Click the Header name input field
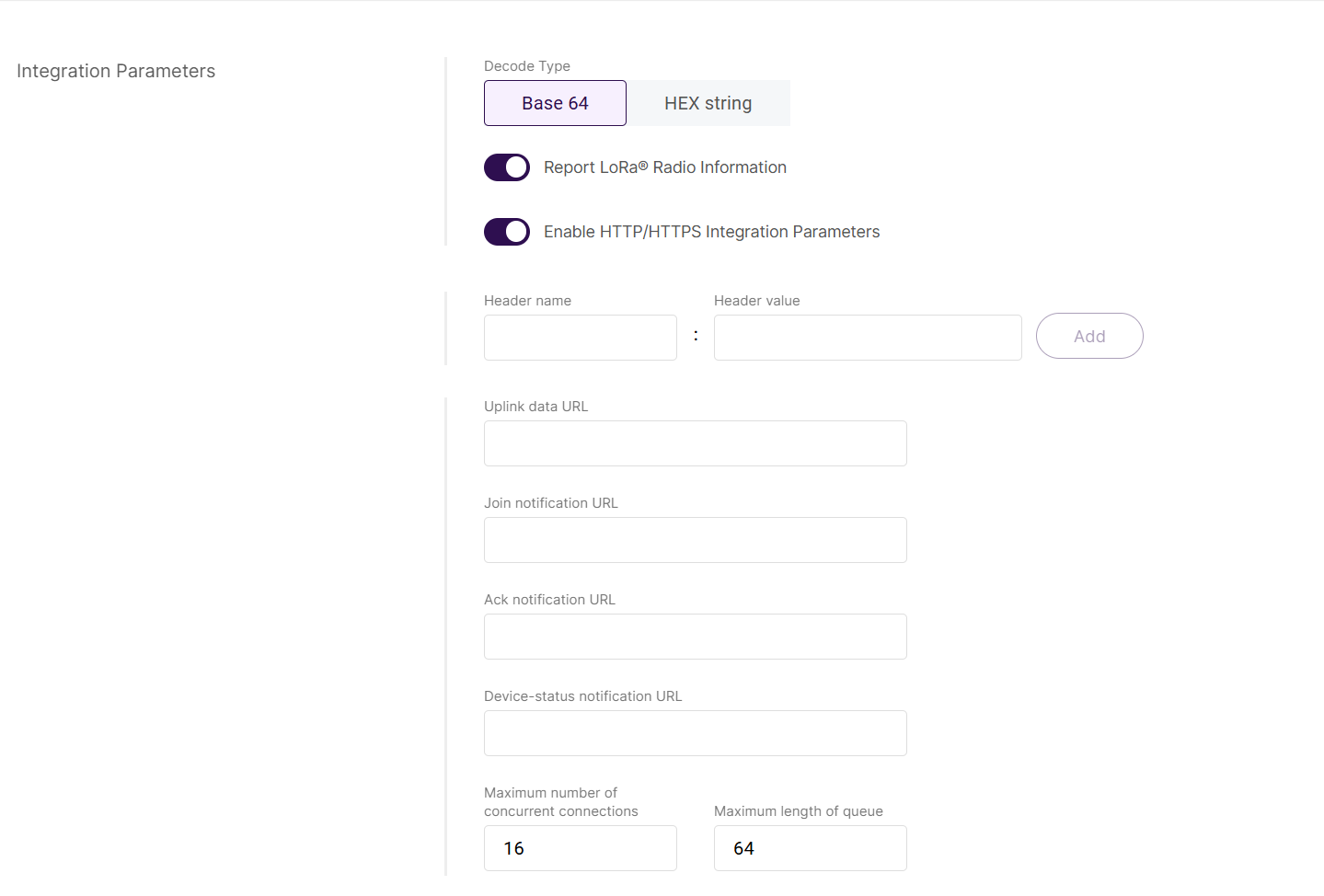This screenshot has width=1324, height=896. click(x=580, y=338)
